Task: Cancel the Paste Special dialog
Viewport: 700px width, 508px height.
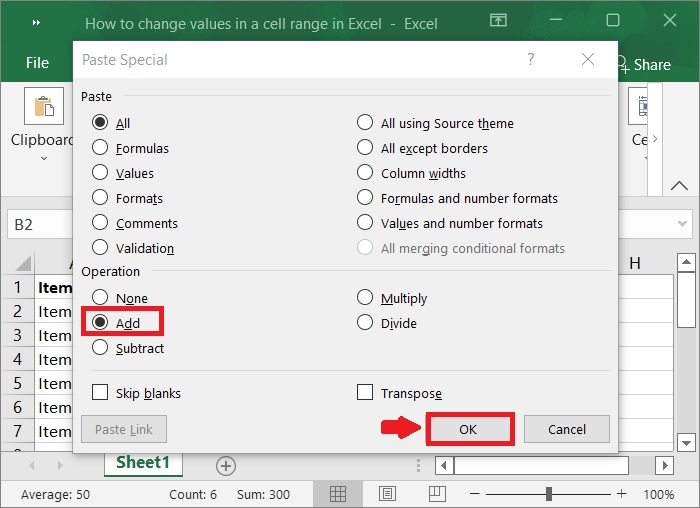Action: [567, 429]
